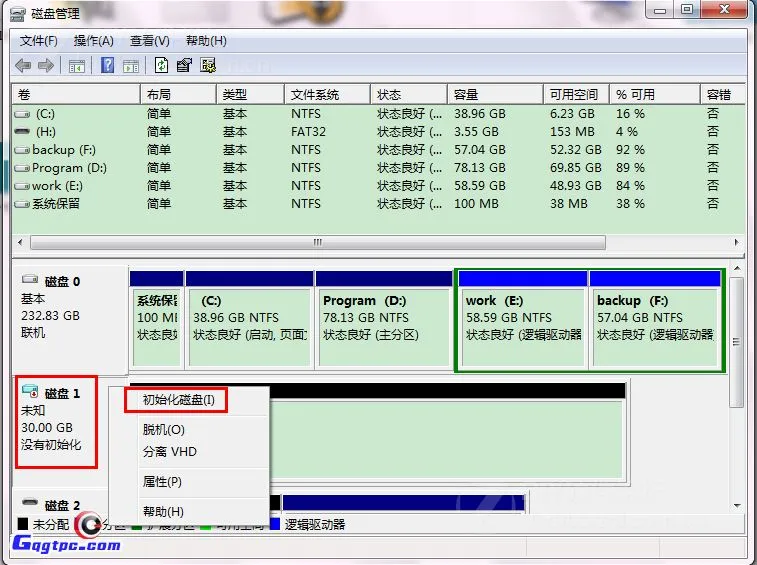Screen dimensions: 757x565
Task: Select the 系统保留 volume drive icon
Action: pos(22,204)
